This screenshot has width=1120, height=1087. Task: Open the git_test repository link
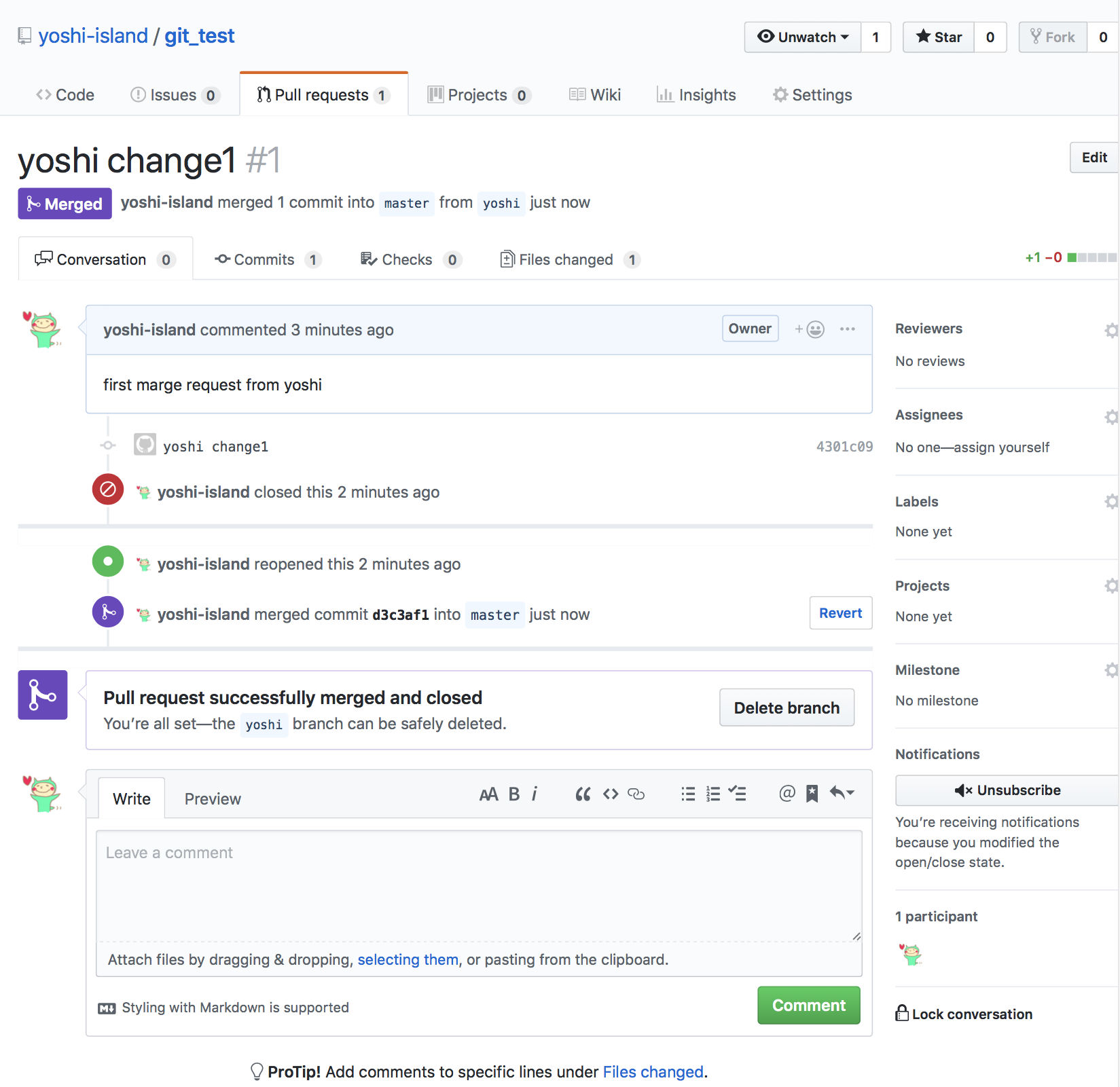point(199,35)
